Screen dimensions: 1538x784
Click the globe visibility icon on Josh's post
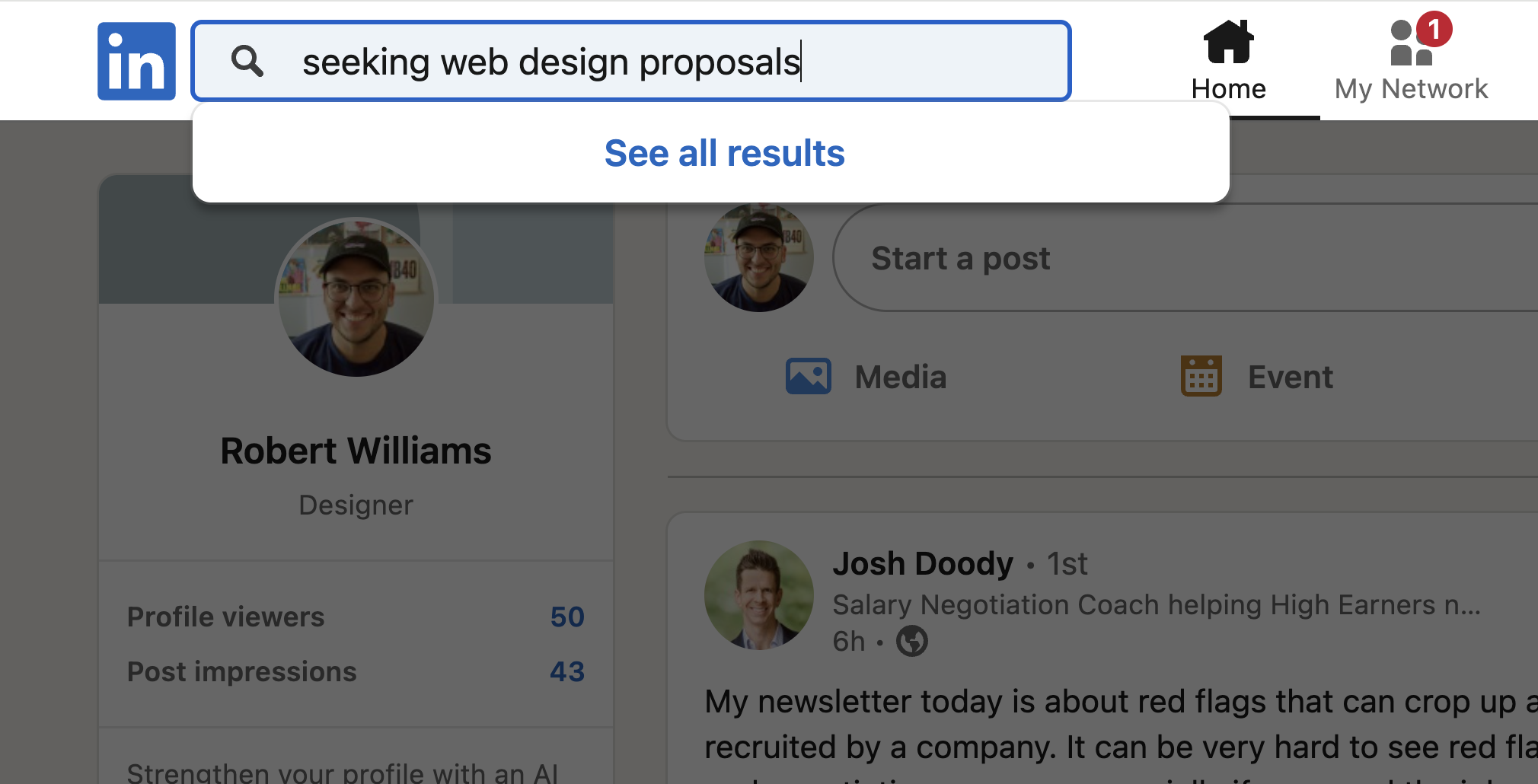(913, 641)
